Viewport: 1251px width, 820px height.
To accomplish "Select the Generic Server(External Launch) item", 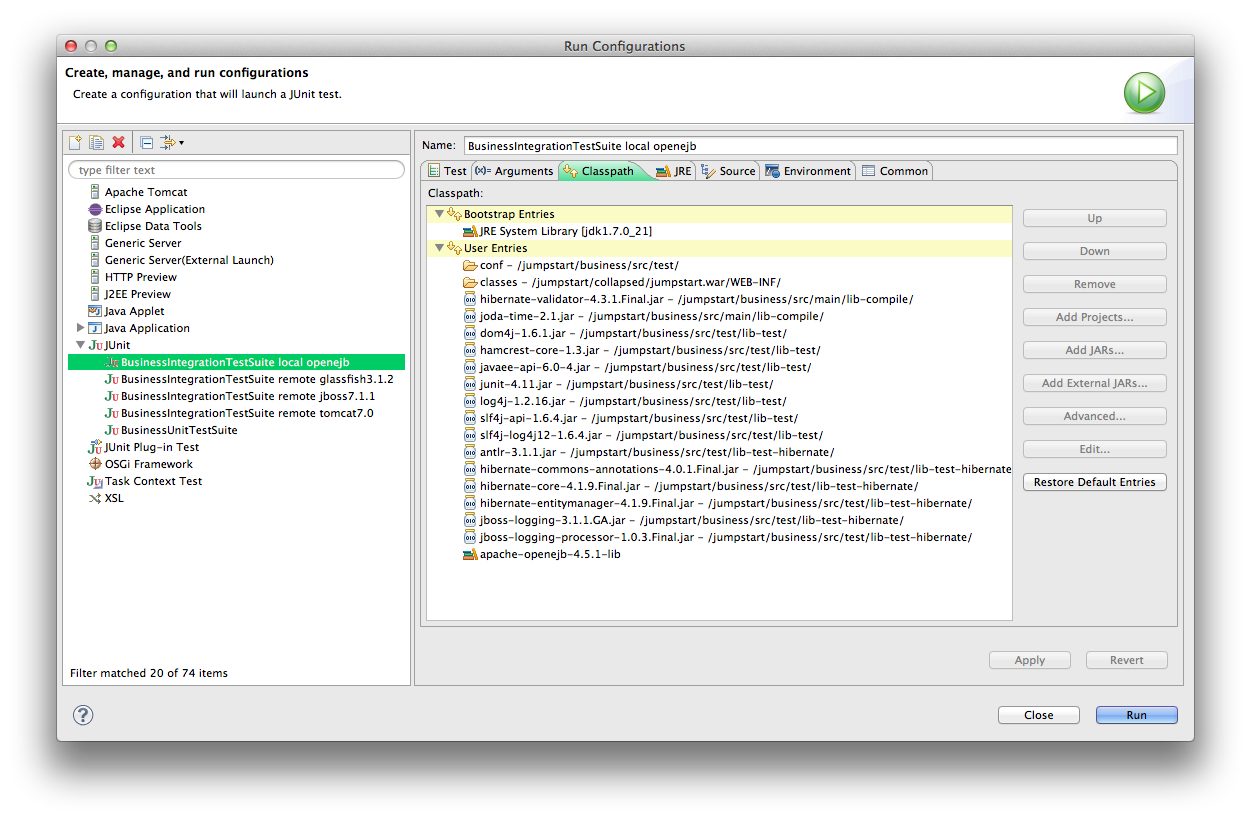I will (189, 260).
